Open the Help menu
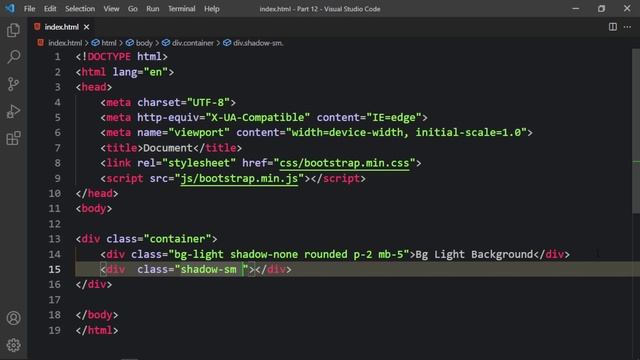 (211, 9)
